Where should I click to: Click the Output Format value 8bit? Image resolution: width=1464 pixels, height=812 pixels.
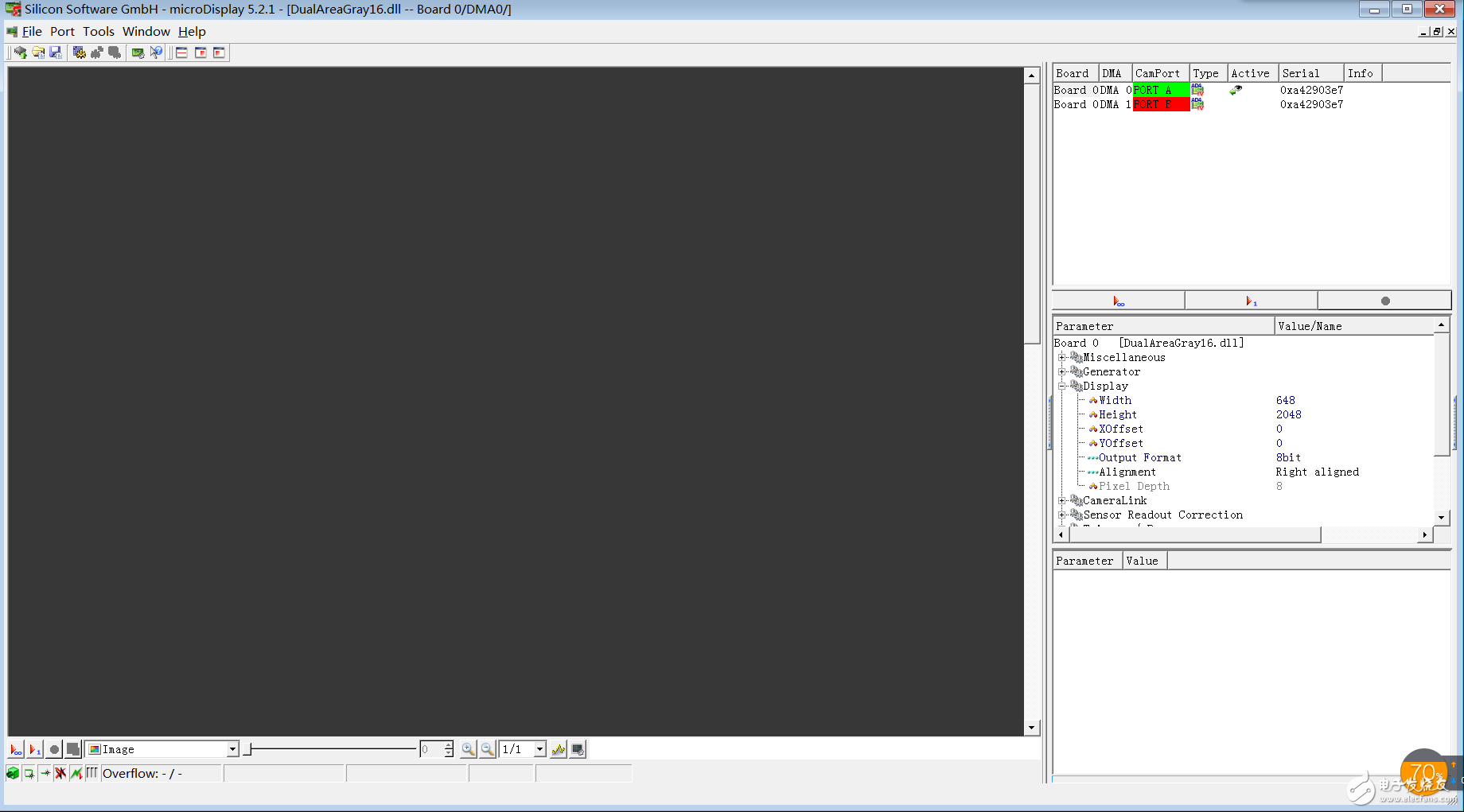click(1289, 458)
